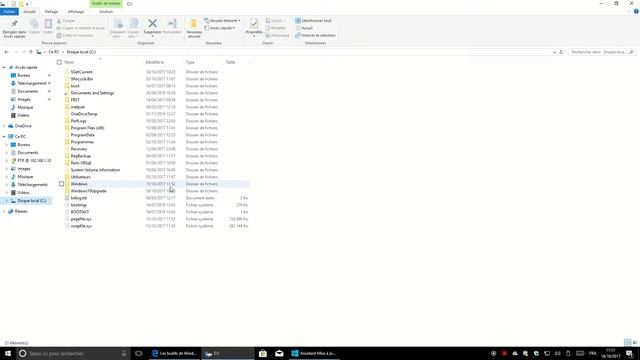
Task: Open Task View on the taskbar
Action: (138, 353)
